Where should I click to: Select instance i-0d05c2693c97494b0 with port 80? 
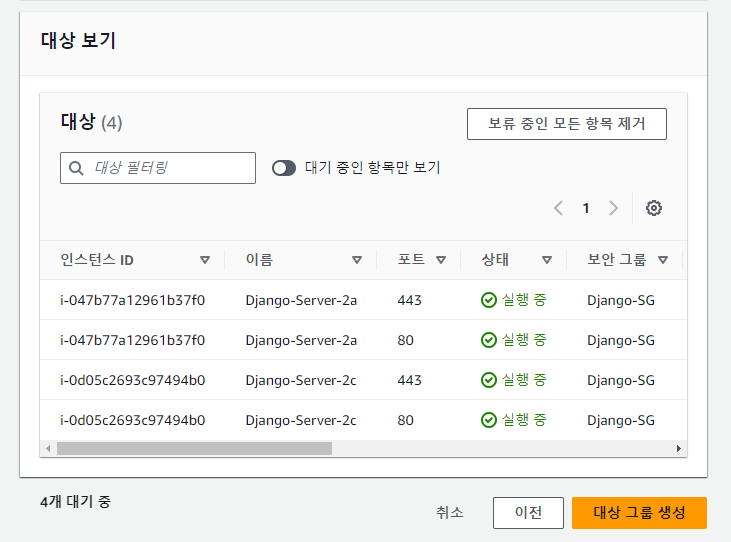pyautogui.click(x=132, y=420)
